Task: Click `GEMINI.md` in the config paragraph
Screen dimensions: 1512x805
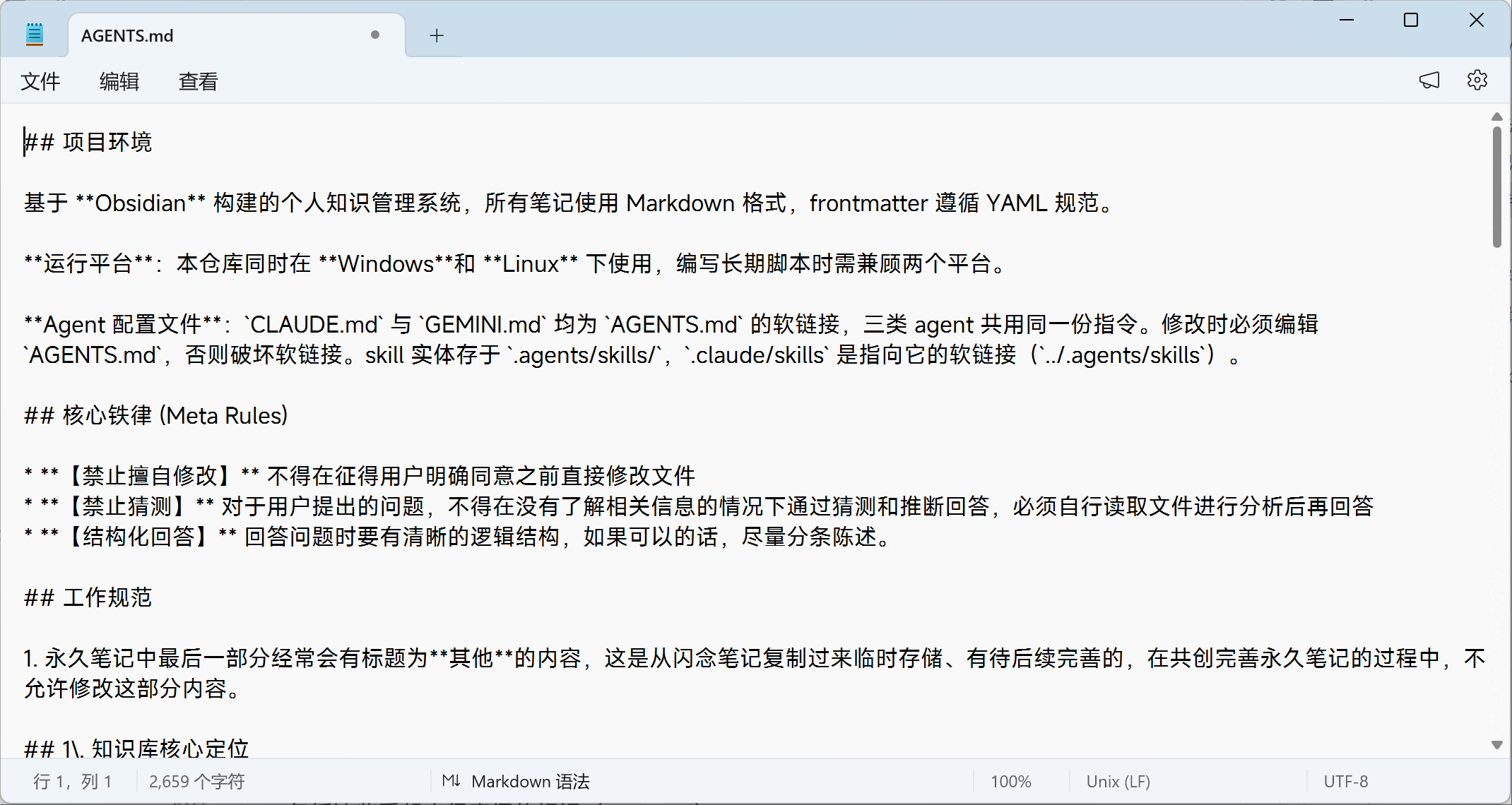Action: click(483, 324)
